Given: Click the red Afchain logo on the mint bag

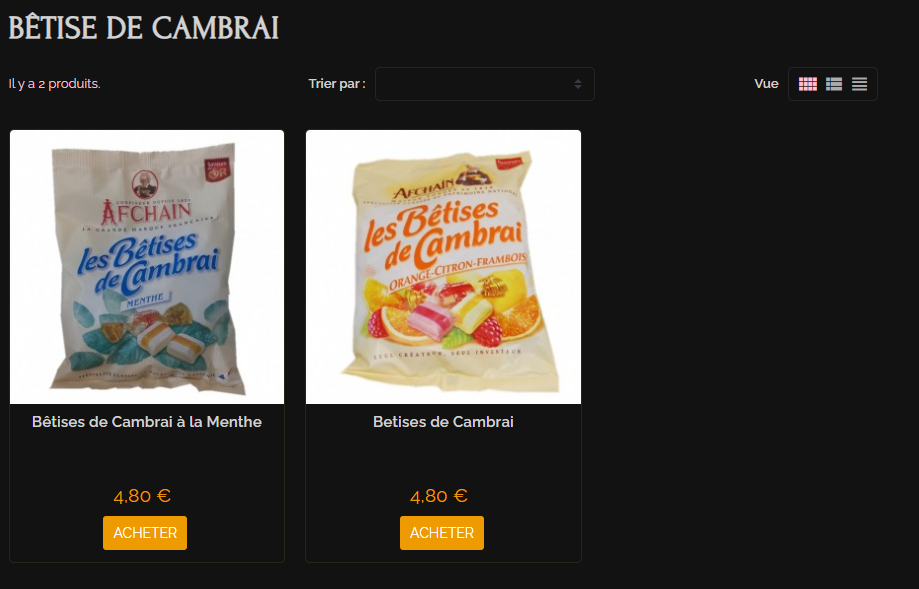Looking at the screenshot, I should pos(146,213).
